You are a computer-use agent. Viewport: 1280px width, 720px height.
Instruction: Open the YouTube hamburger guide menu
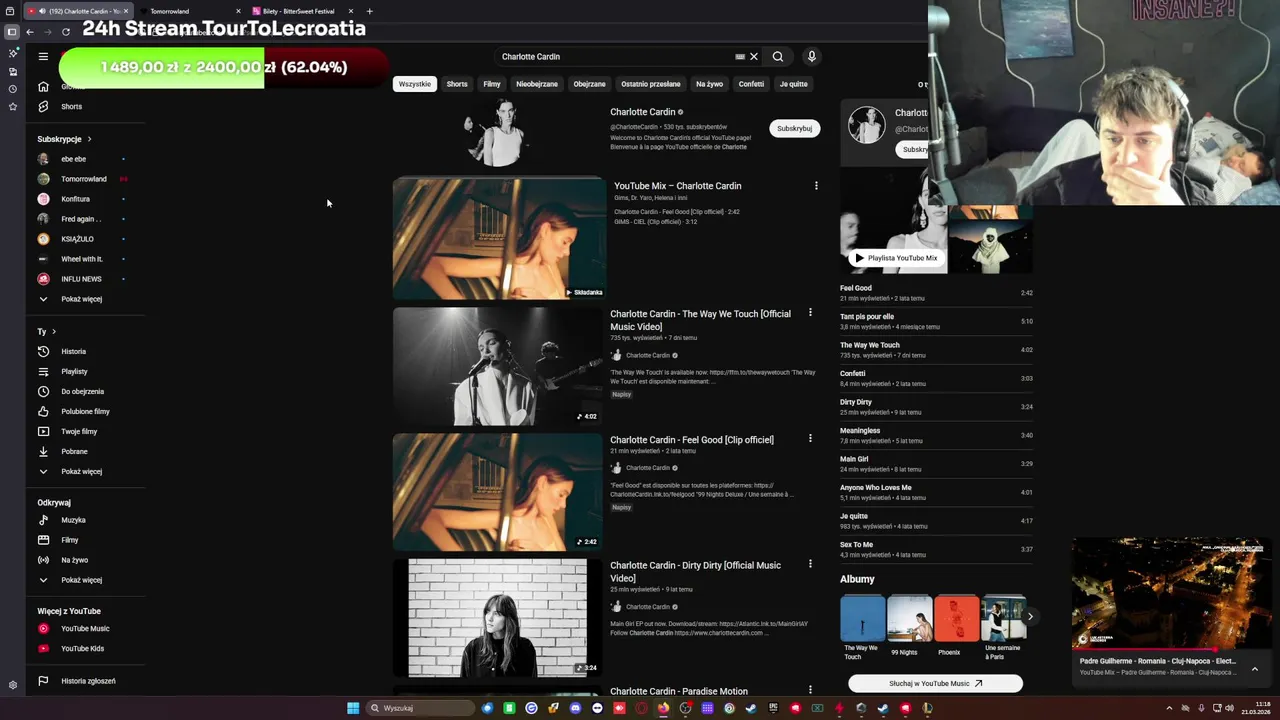[43, 56]
